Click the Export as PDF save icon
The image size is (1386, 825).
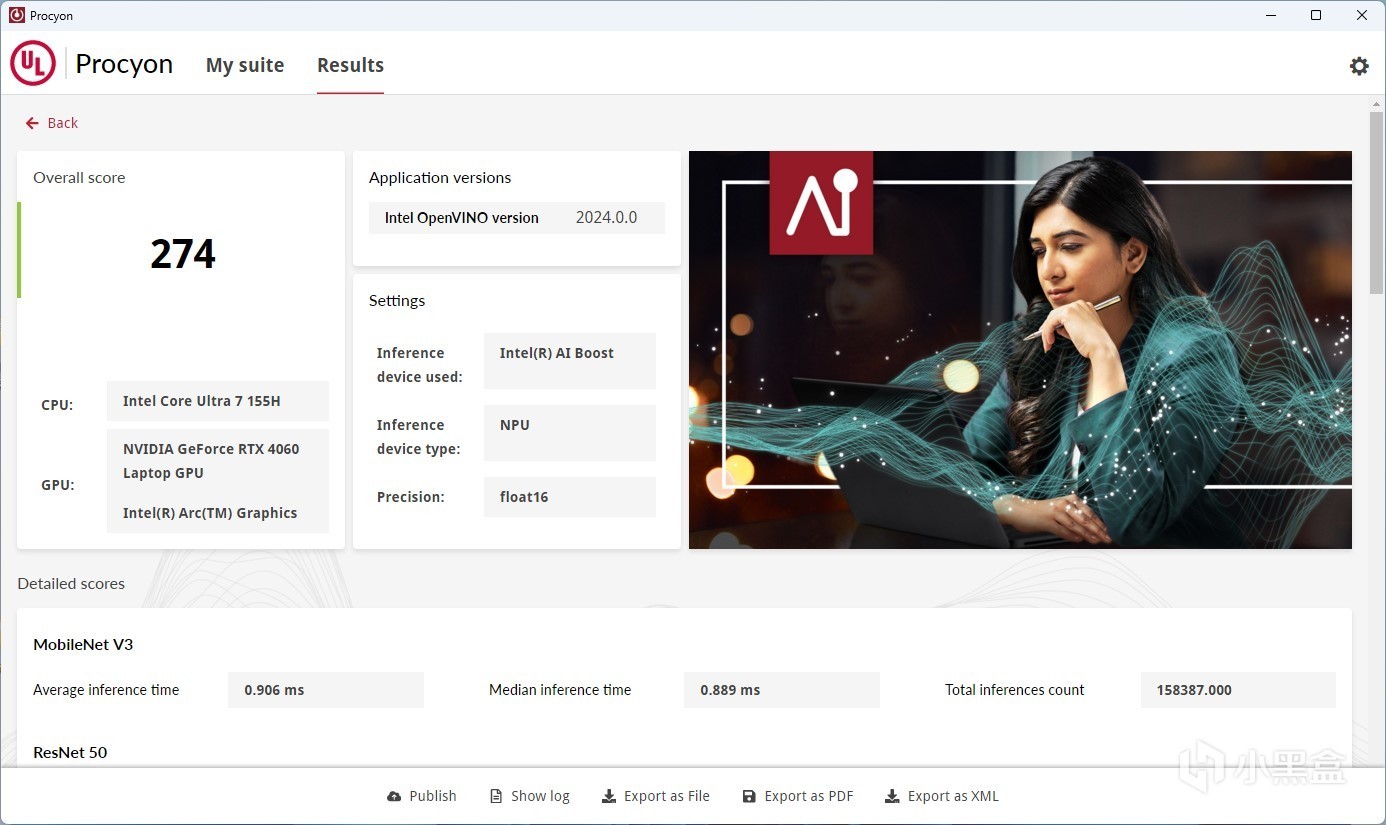(x=749, y=796)
